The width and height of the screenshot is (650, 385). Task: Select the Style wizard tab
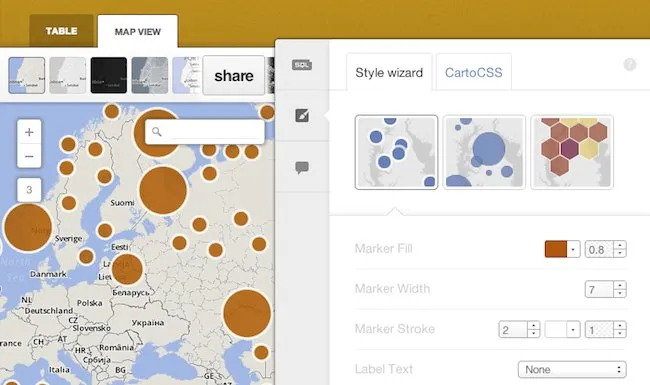coord(389,73)
